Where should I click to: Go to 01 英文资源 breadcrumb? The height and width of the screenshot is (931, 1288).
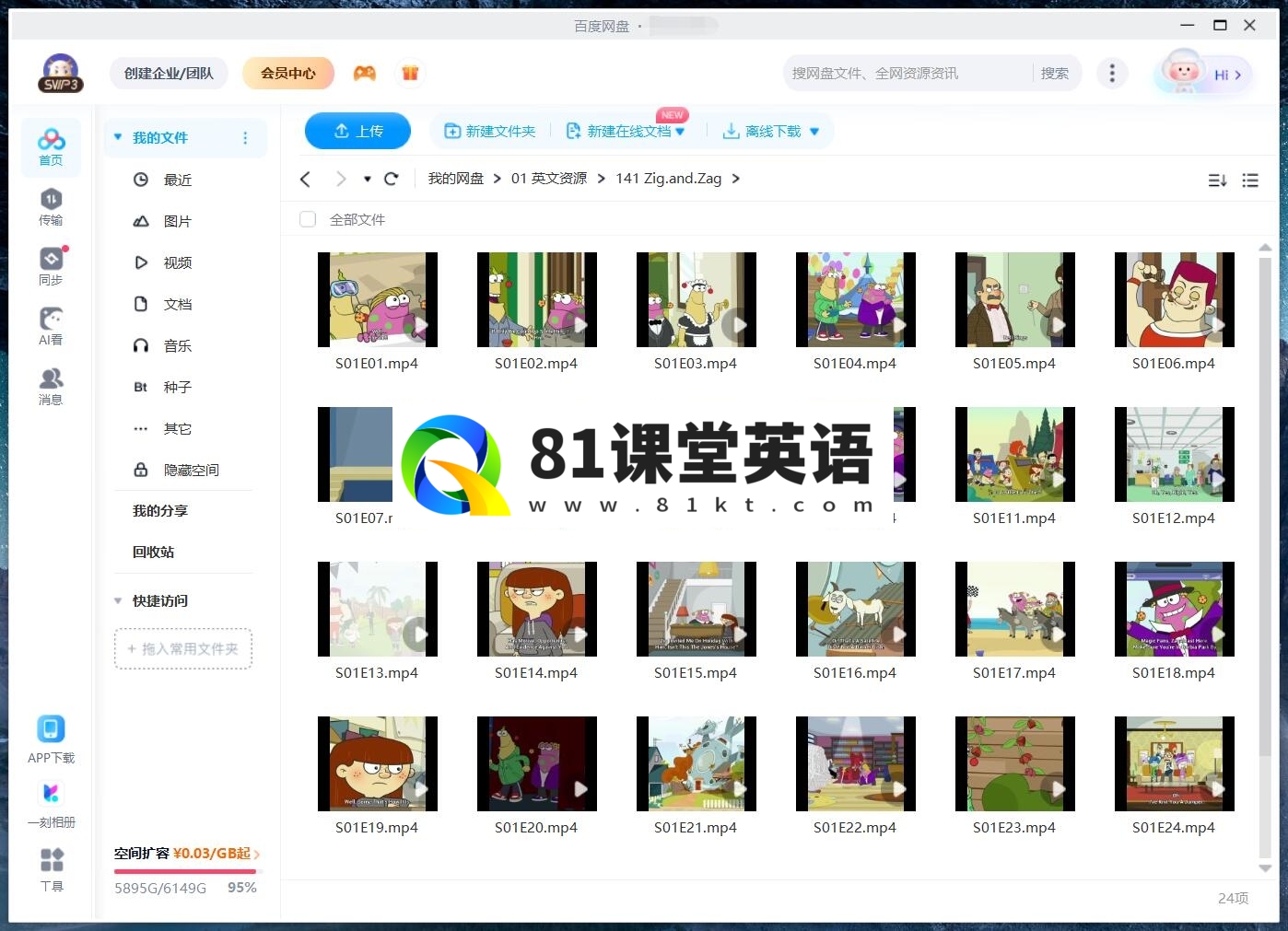549,179
